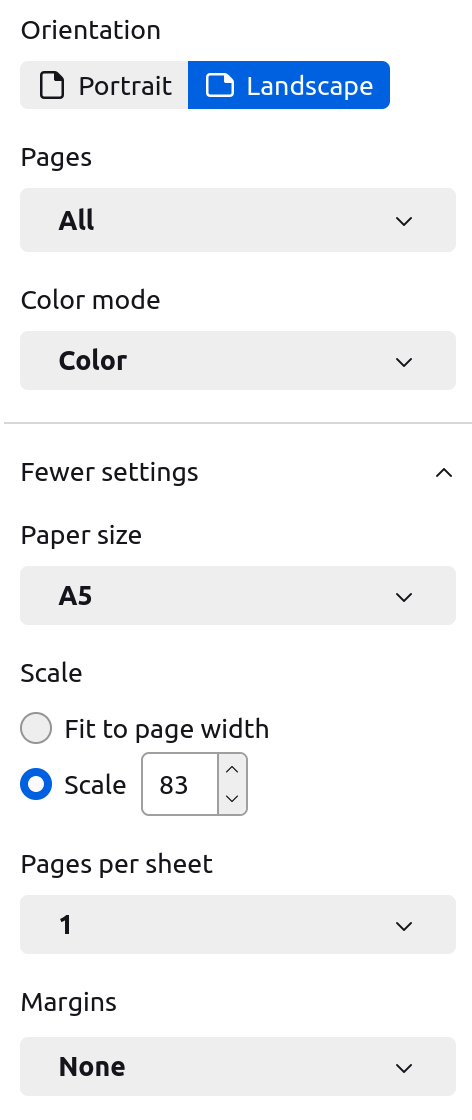Open the Pages dropdown showing All
472x1120 pixels.
[238, 220]
